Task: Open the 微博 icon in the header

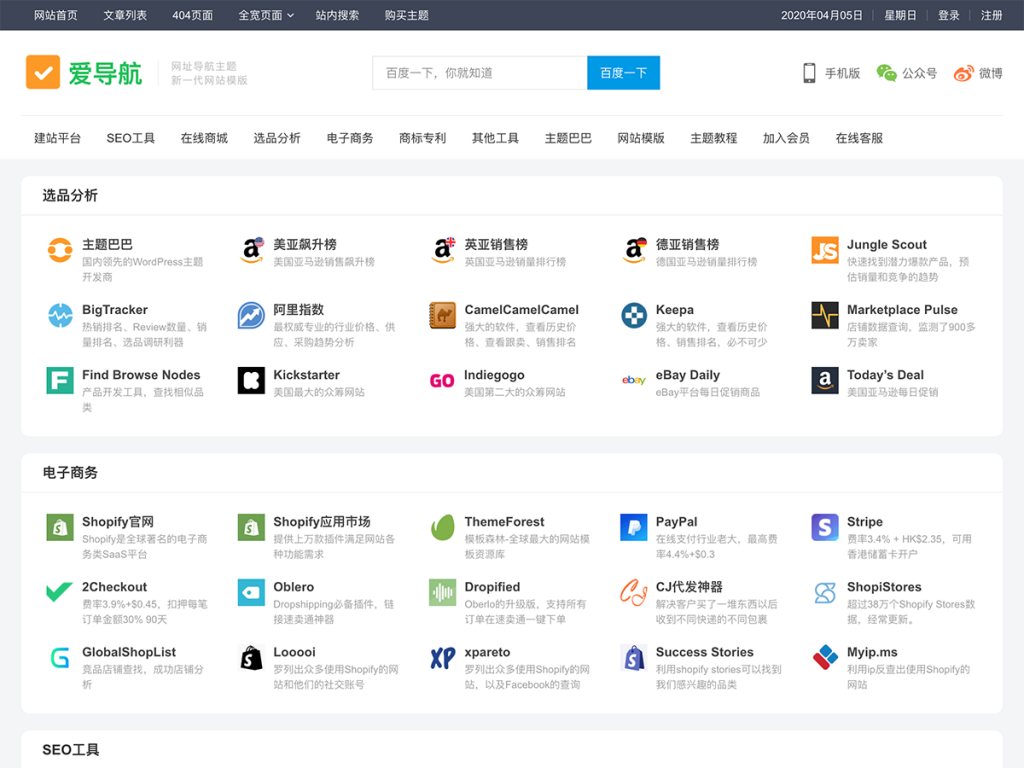Action: [x=961, y=73]
